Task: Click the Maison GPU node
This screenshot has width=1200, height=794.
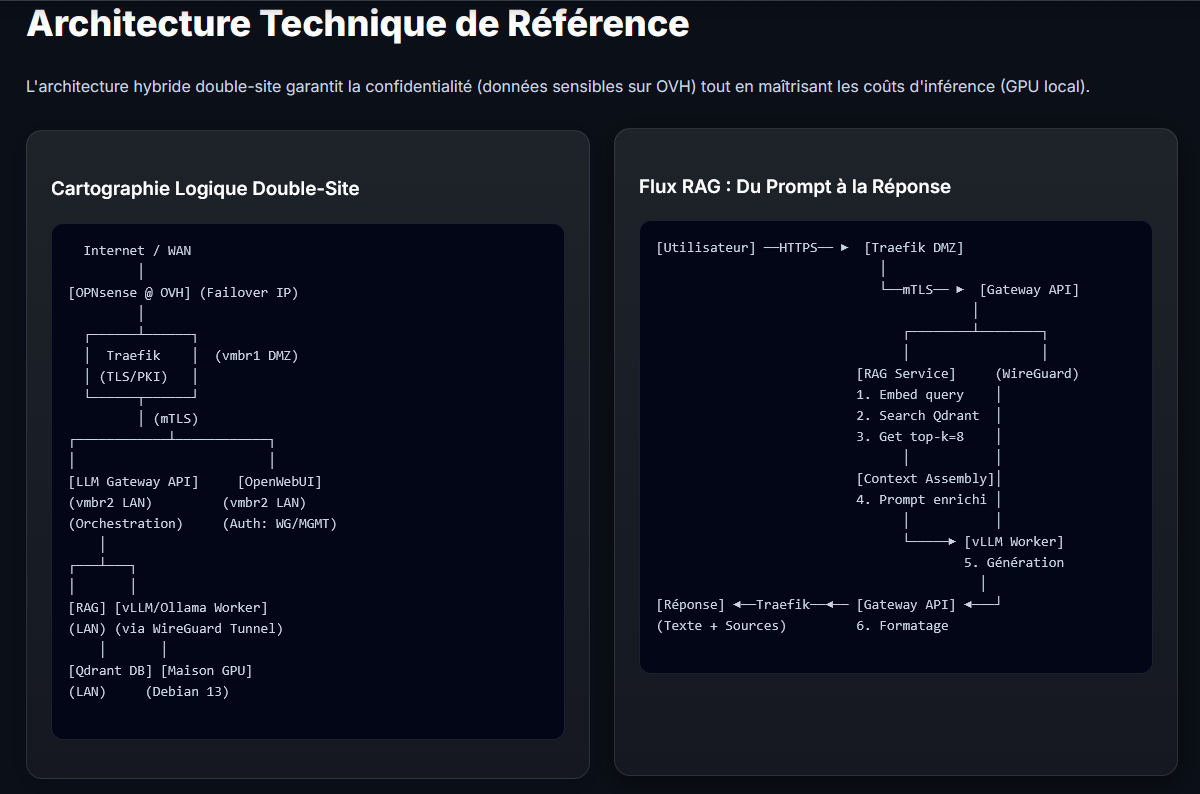Action: point(206,671)
